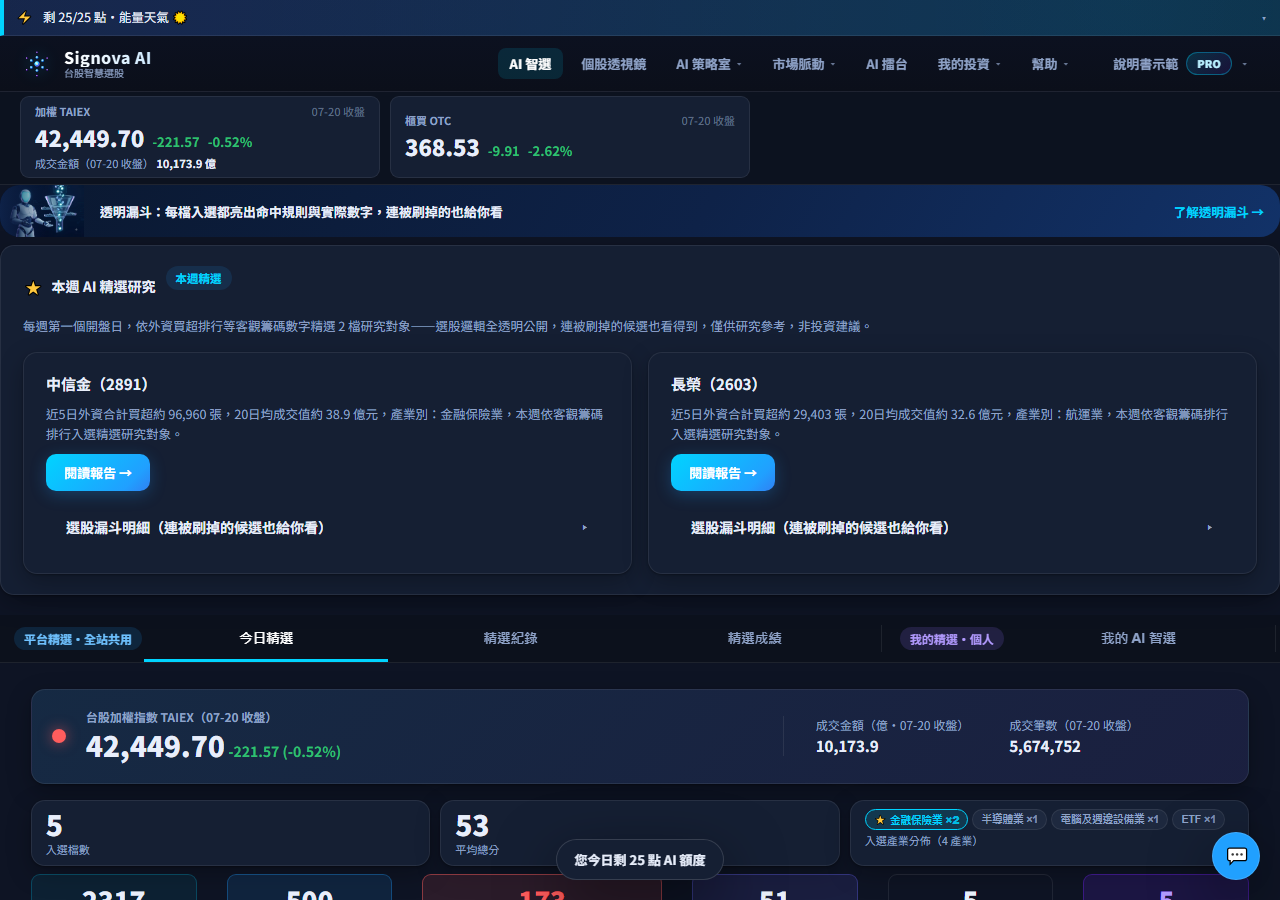Click the 我的精選・個人 badge
Image resolution: width=1280 pixels, height=900 pixels.
[952, 639]
